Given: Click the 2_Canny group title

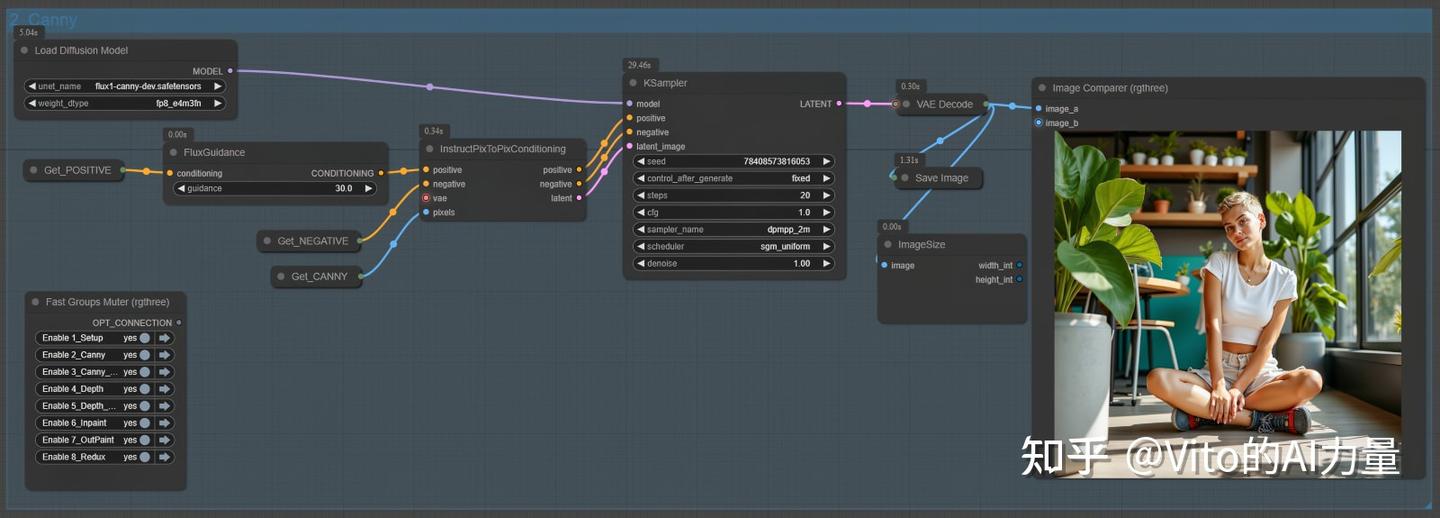Looking at the screenshot, I should 42,19.
